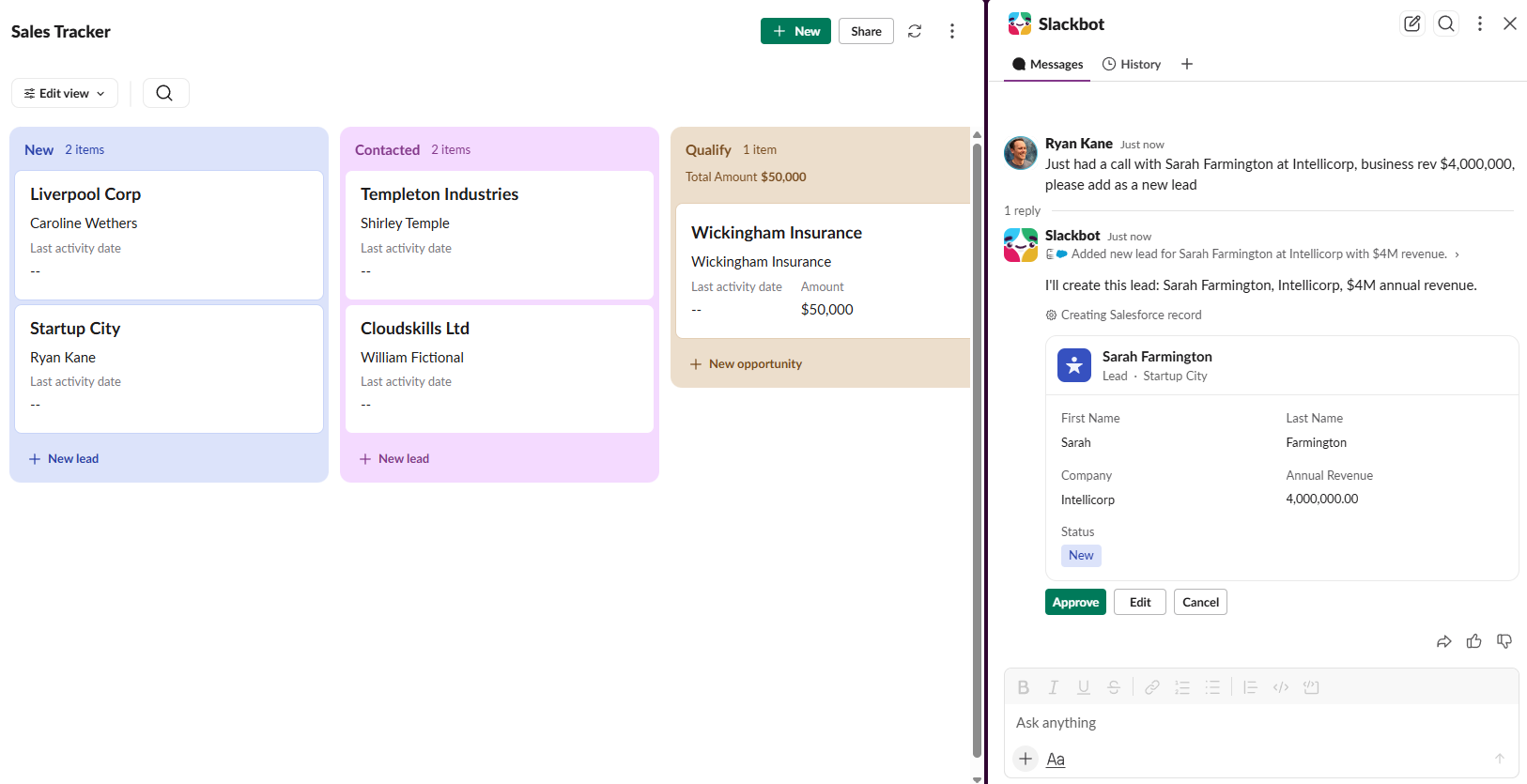Screen dimensions: 1527x784
Task: Approve the Sarah Farmington lead
Action: click(1075, 602)
